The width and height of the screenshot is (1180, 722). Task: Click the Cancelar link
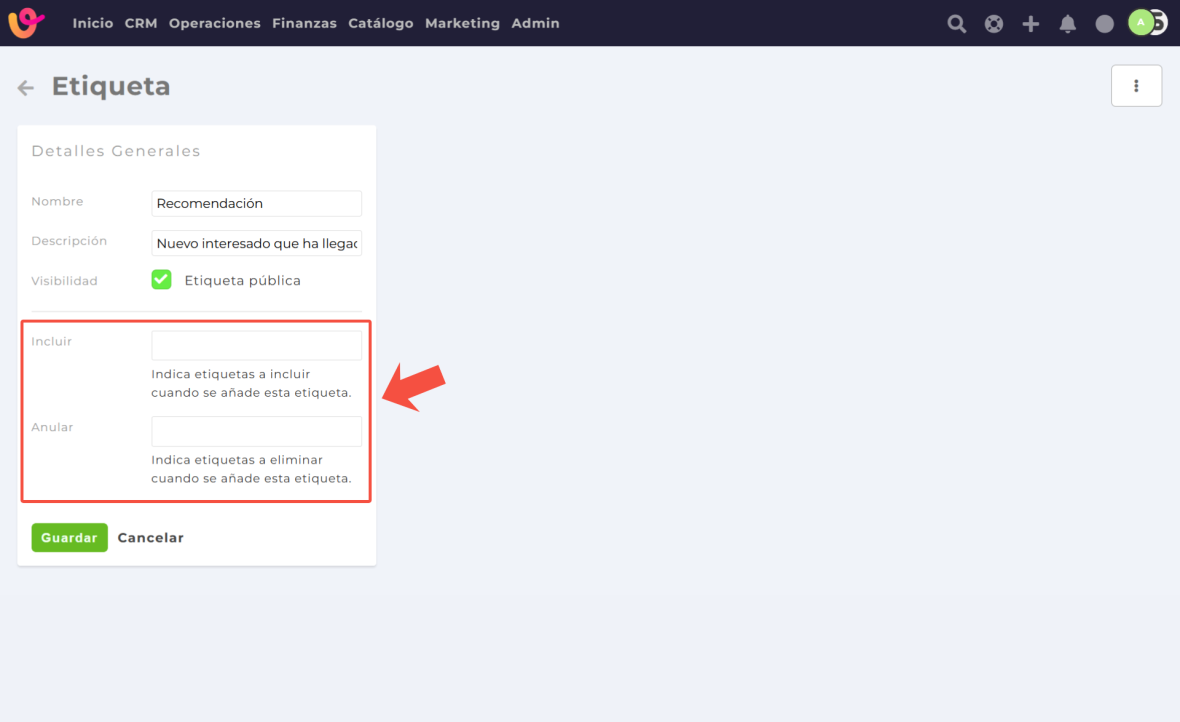tap(150, 538)
